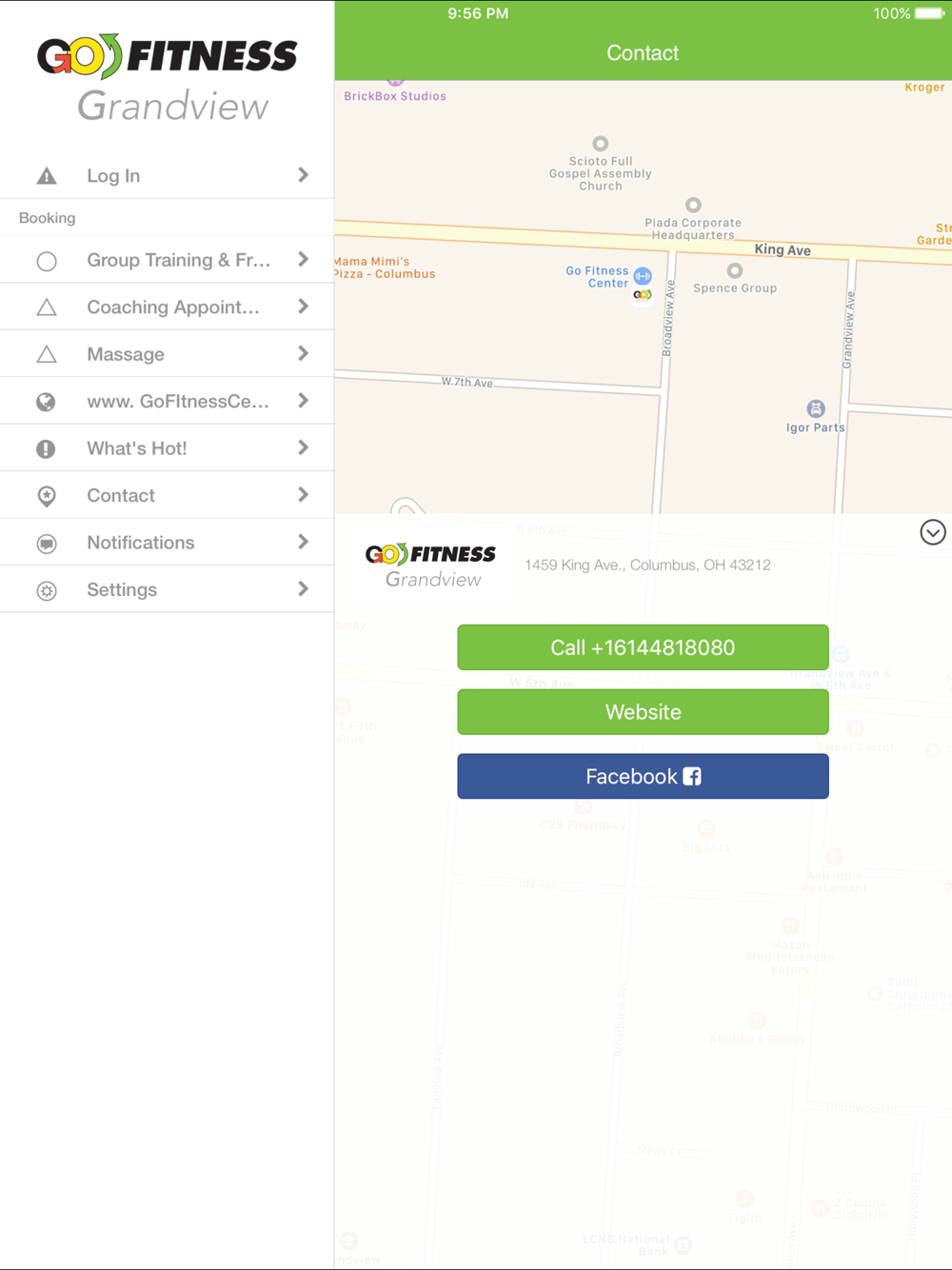
Task: Tap the location pin icon beside Contact
Action: [46, 496]
